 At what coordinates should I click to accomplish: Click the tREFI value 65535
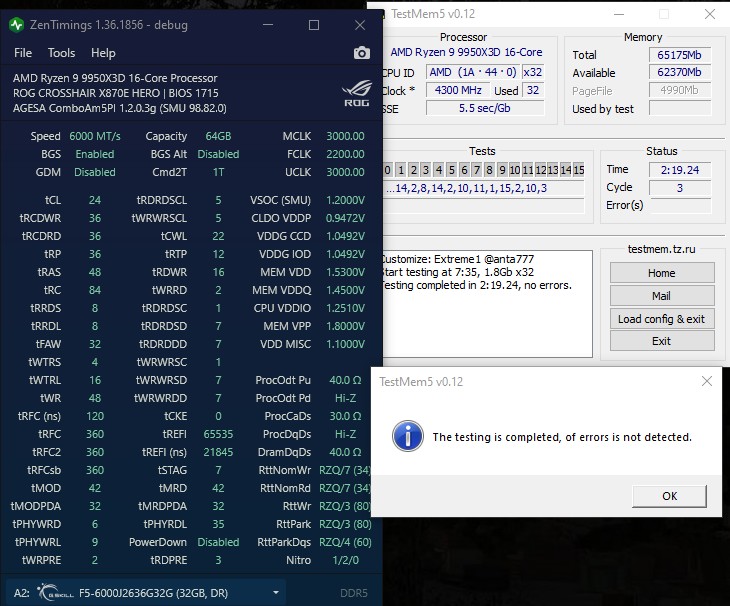218,434
